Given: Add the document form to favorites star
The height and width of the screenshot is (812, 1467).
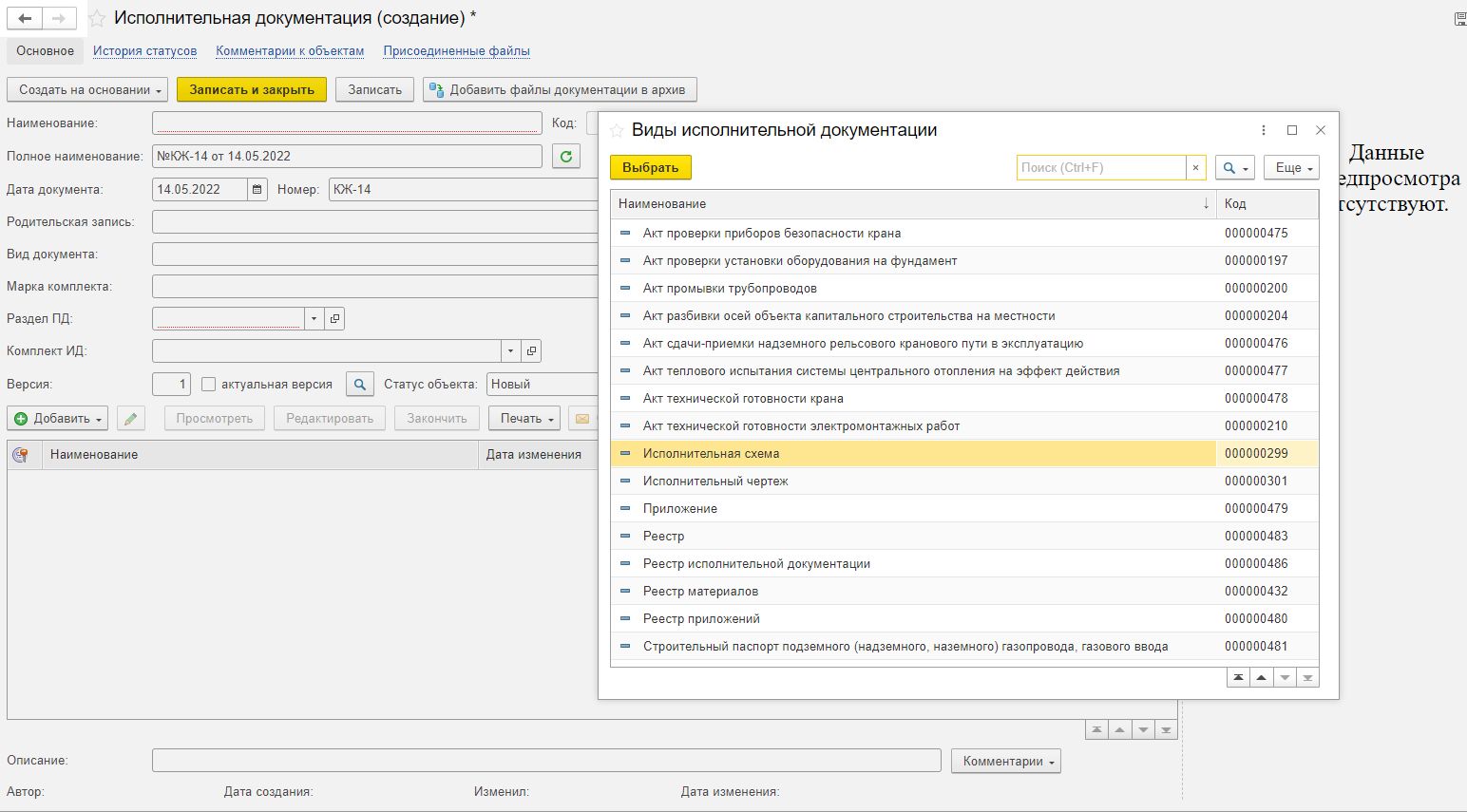Looking at the screenshot, I should (x=97, y=18).
